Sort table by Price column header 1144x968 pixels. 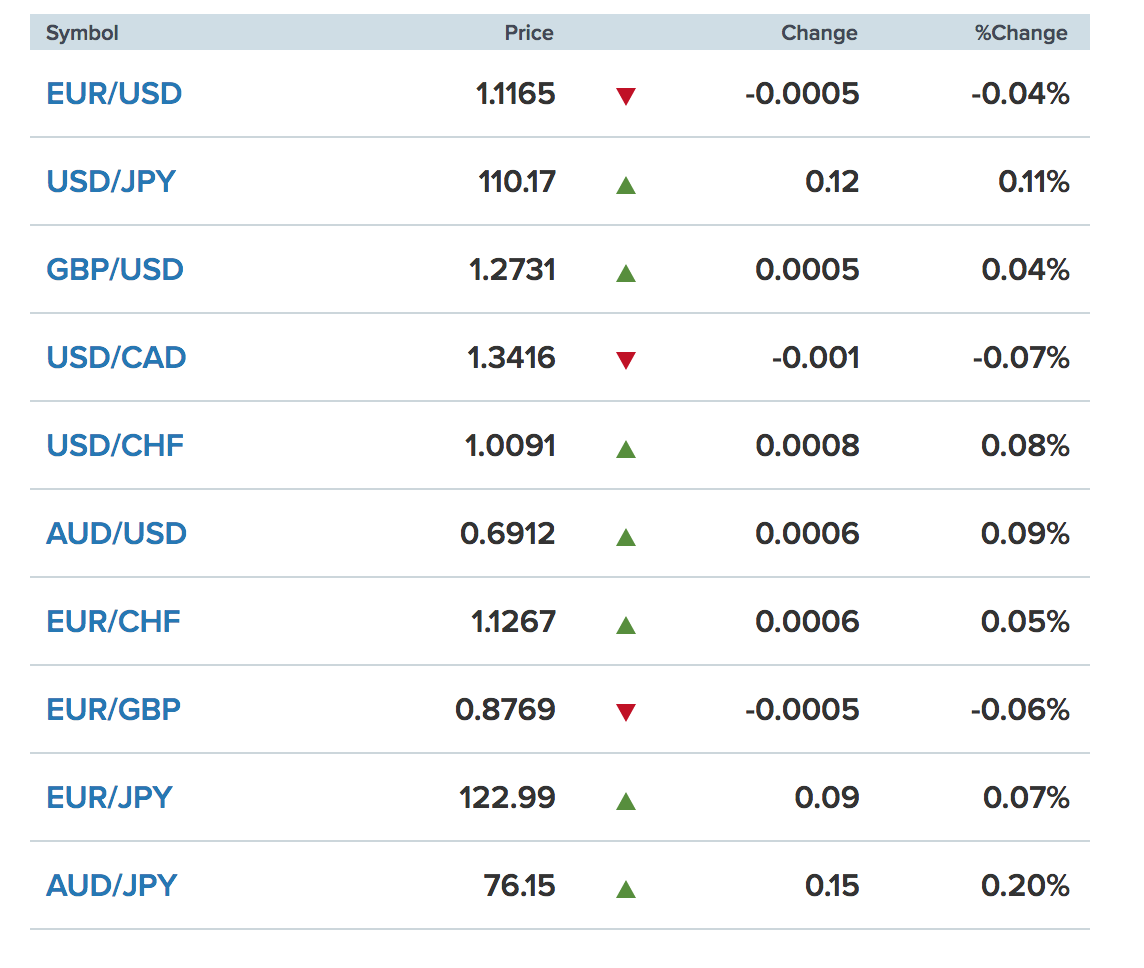[x=529, y=33]
